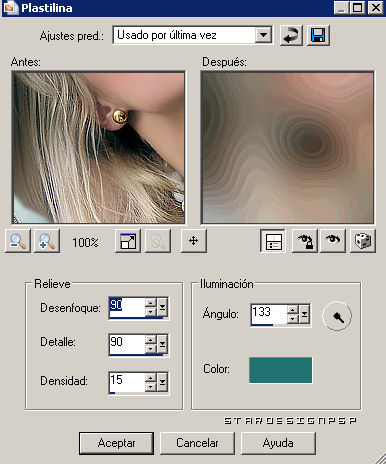Screen dimensions: 386x464
Task: Click the zoom out magnifier icon
Action: [x=18, y=241]
